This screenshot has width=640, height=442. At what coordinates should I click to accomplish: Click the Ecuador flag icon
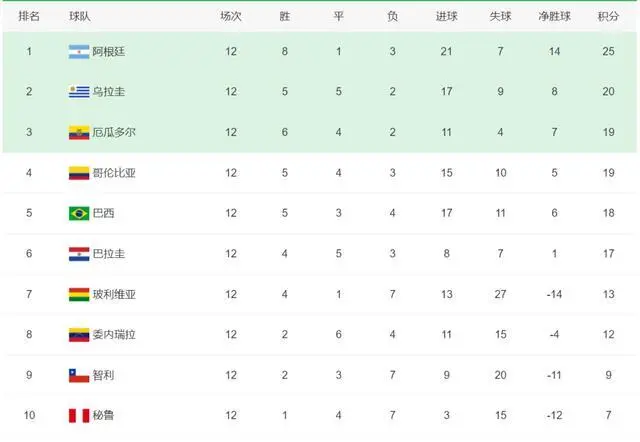tap(79, 133)
